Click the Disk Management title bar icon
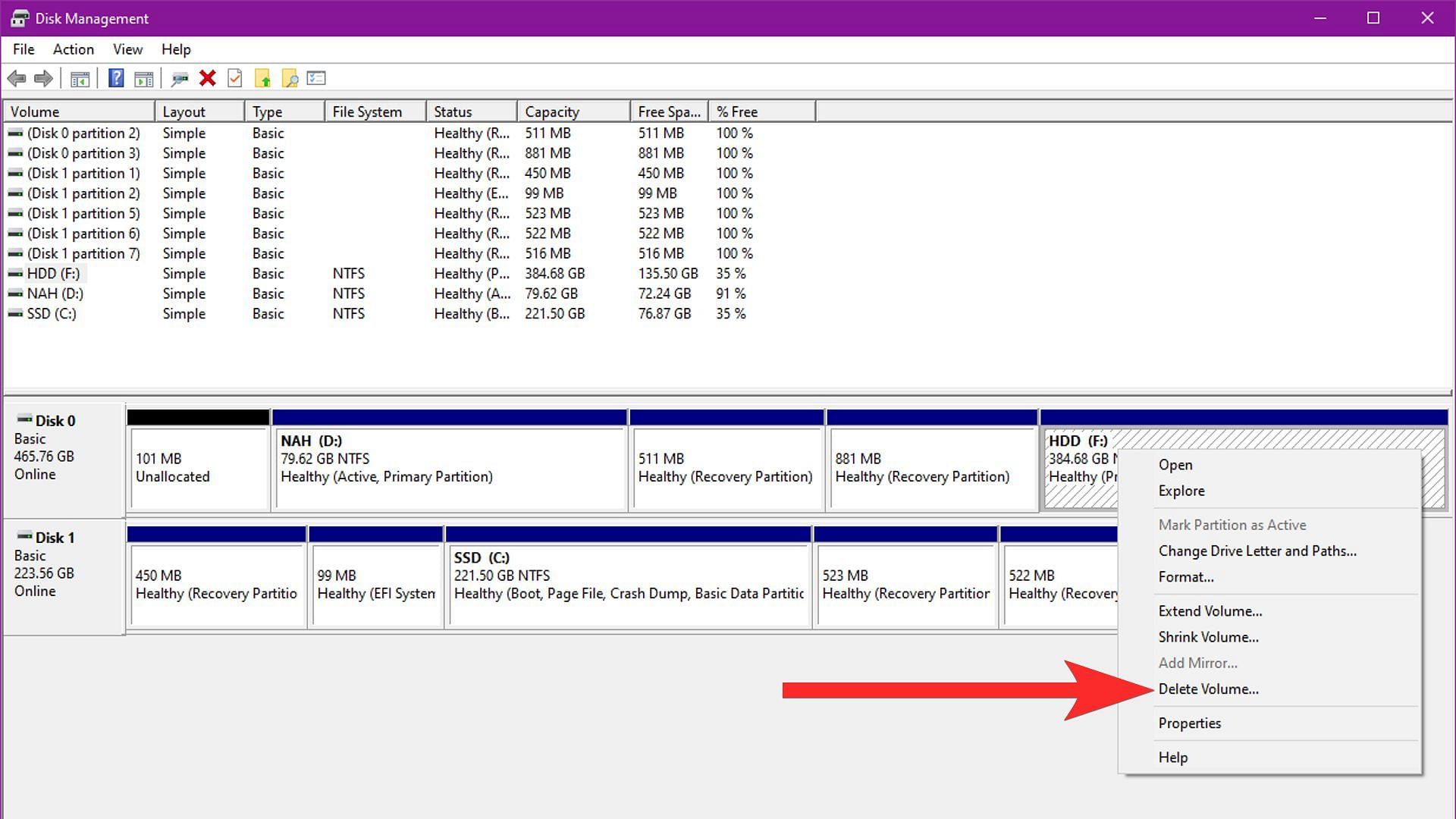Screen dimensions: 1456x819 [x=20, y=18]
